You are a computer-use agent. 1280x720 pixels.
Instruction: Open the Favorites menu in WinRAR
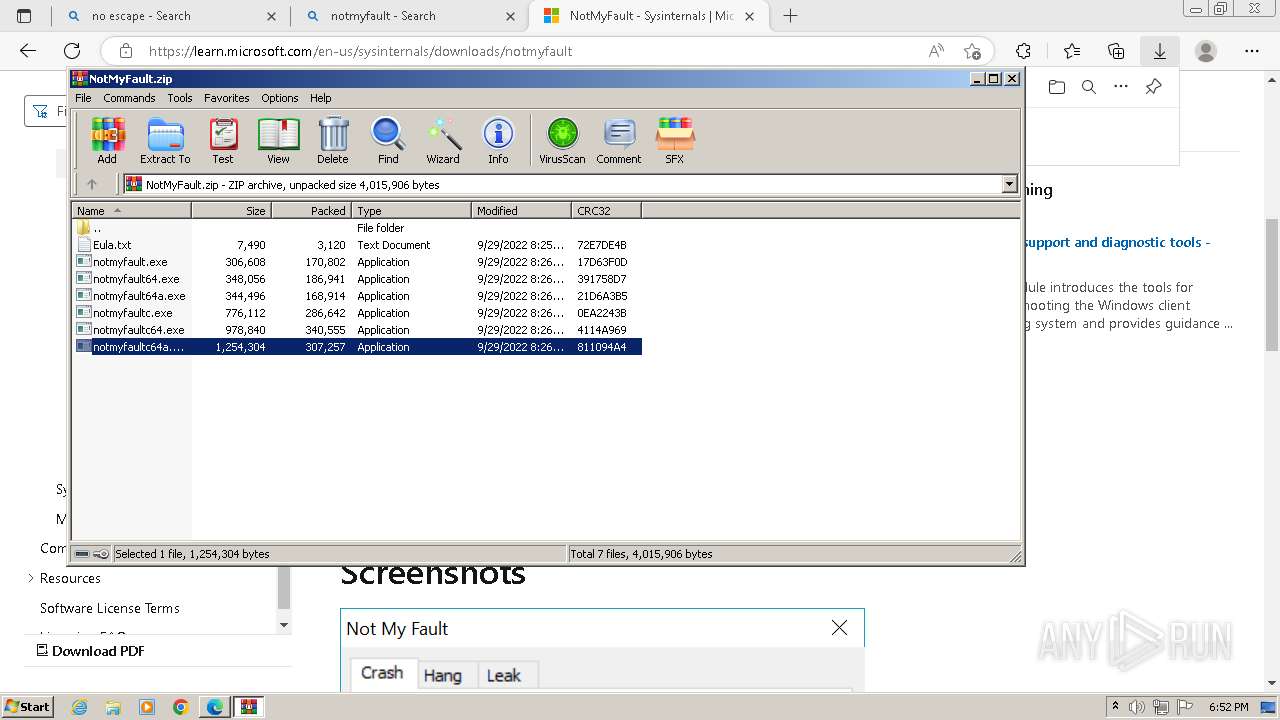click(227, 98)
